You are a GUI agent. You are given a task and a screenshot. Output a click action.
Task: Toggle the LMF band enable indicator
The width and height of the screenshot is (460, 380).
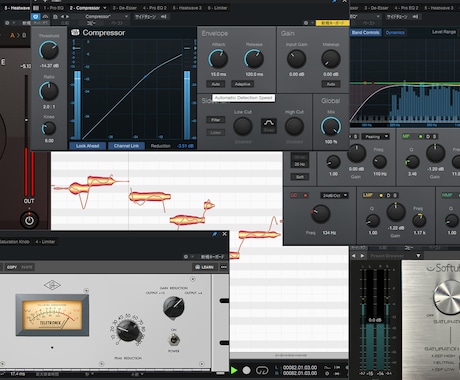coord(381,195)
